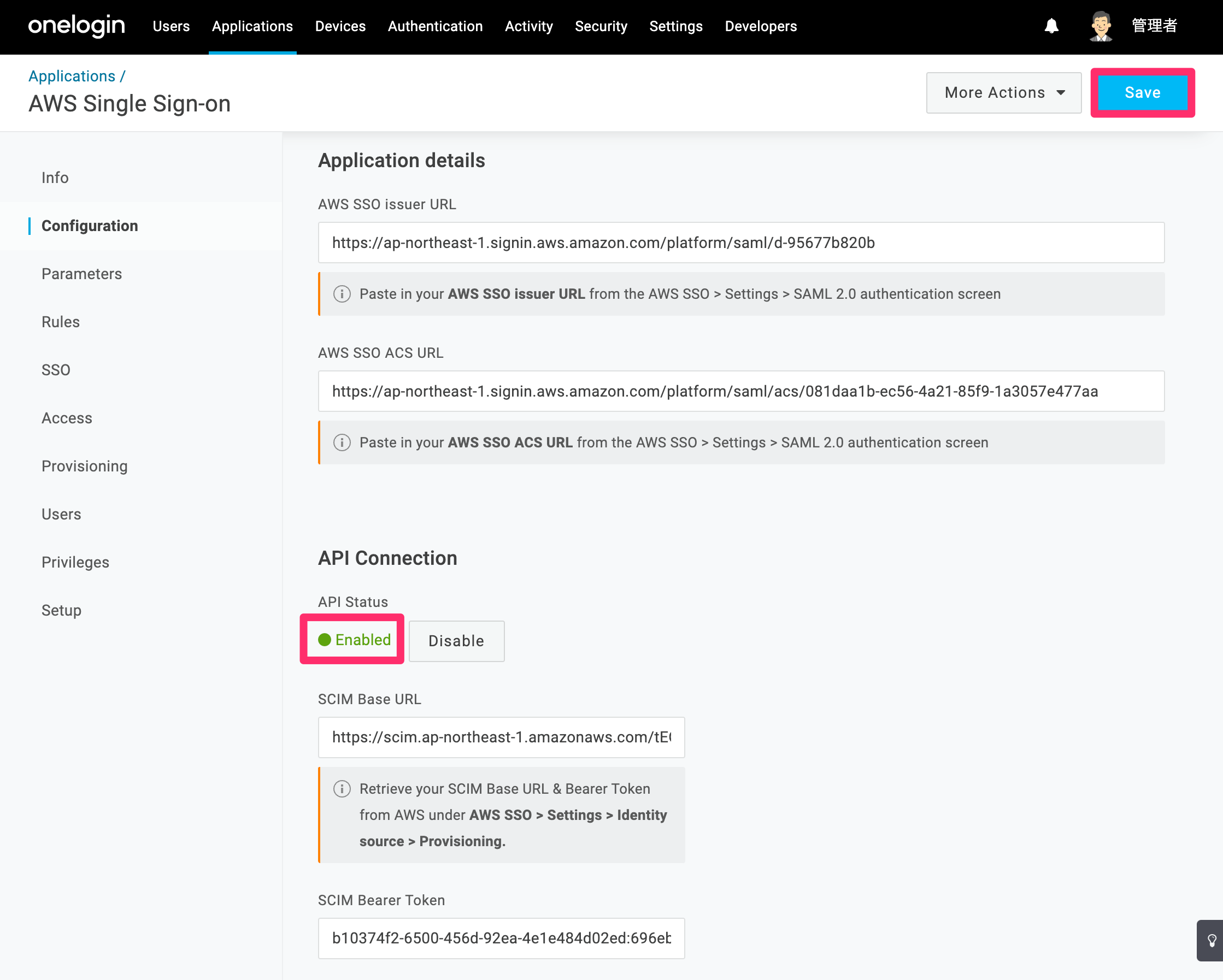Switch to the Parameters tab

pos(81,274)
